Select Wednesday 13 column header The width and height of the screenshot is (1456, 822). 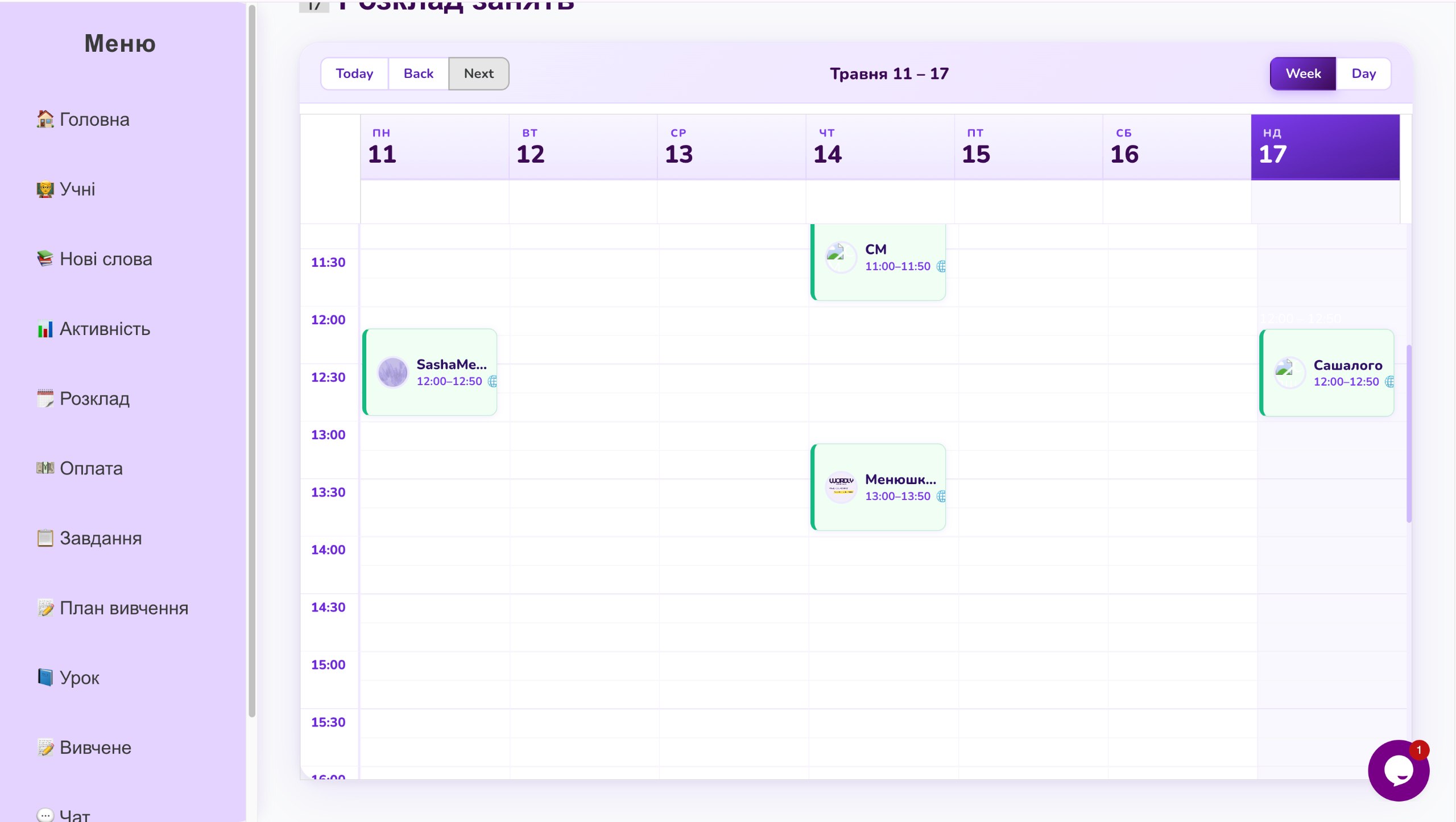point(731,147)
